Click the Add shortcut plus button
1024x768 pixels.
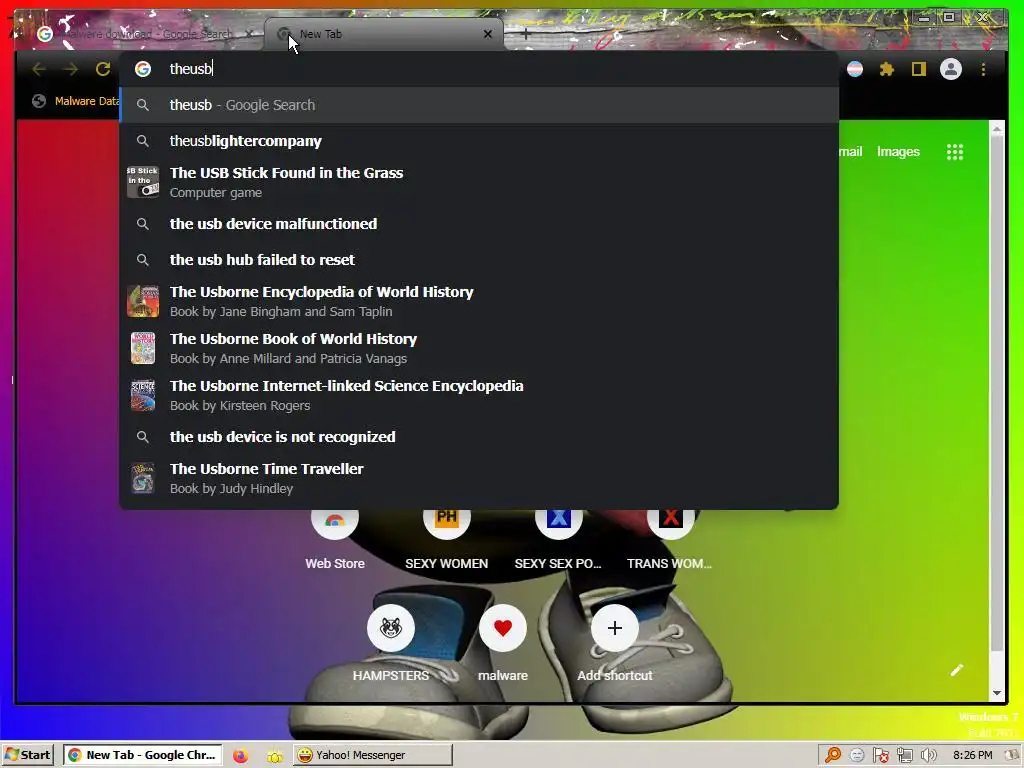pos(615,628)
